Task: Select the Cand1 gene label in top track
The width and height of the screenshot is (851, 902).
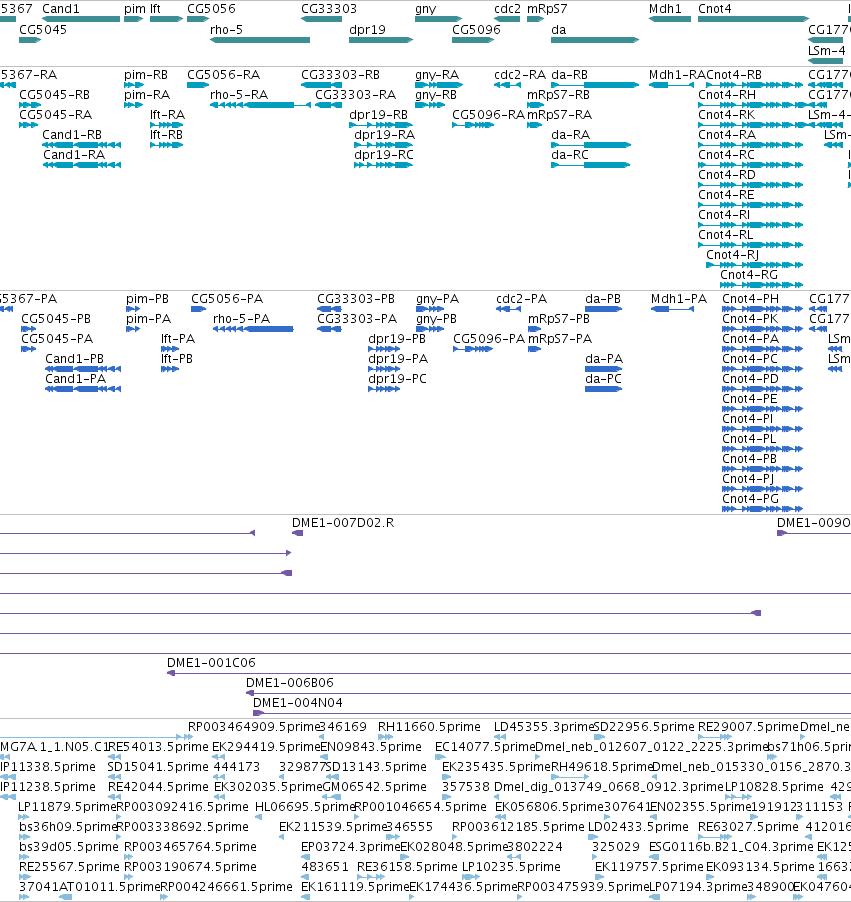Action: (x=60, y=9)
